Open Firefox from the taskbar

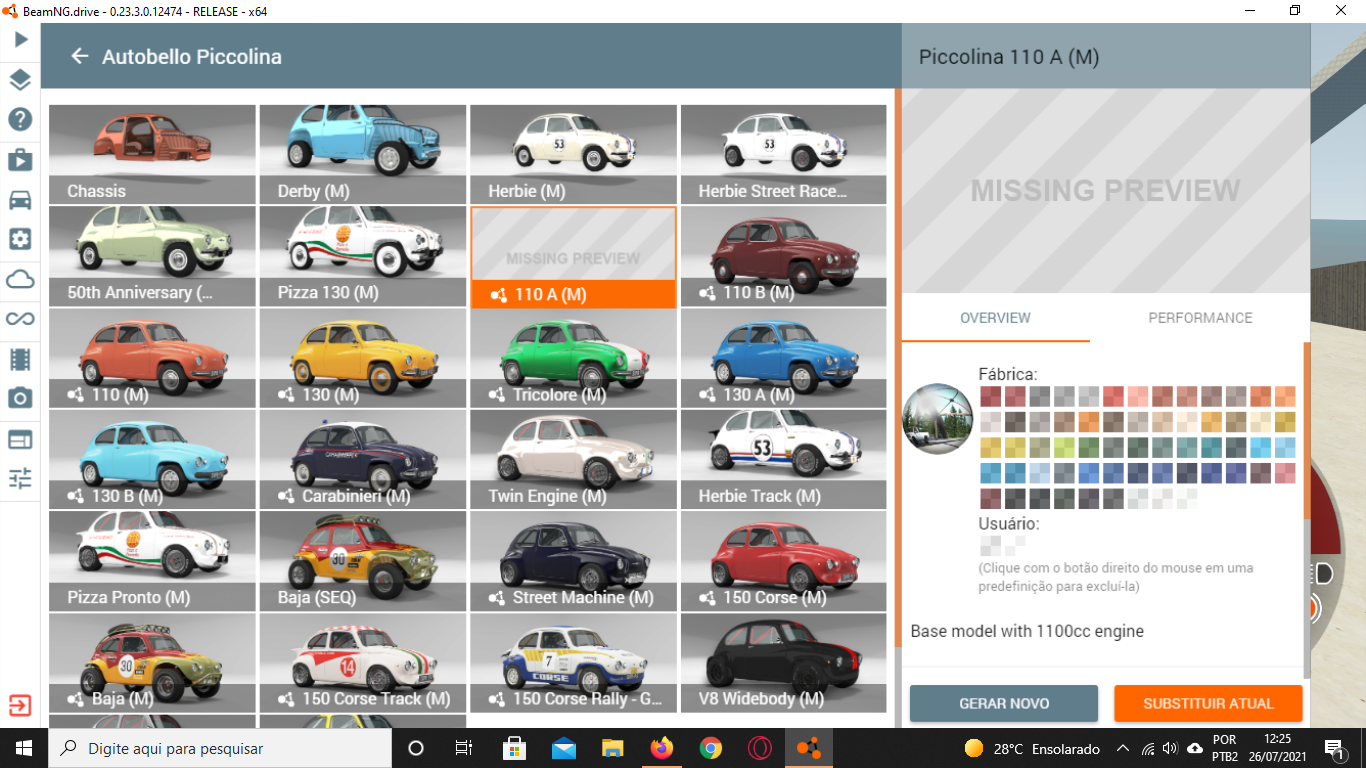(x=661, y=748)
